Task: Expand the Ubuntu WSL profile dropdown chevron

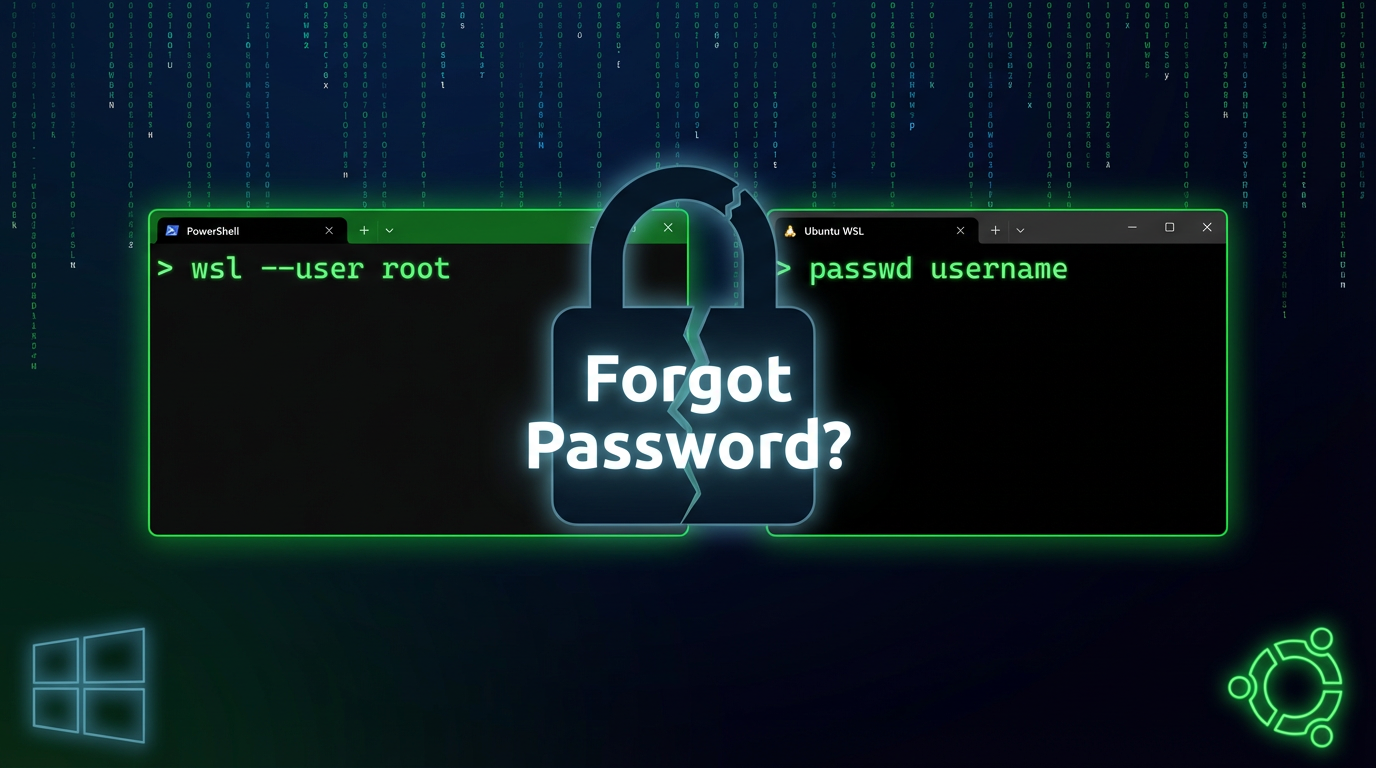Action: [x=1020, y=231]
